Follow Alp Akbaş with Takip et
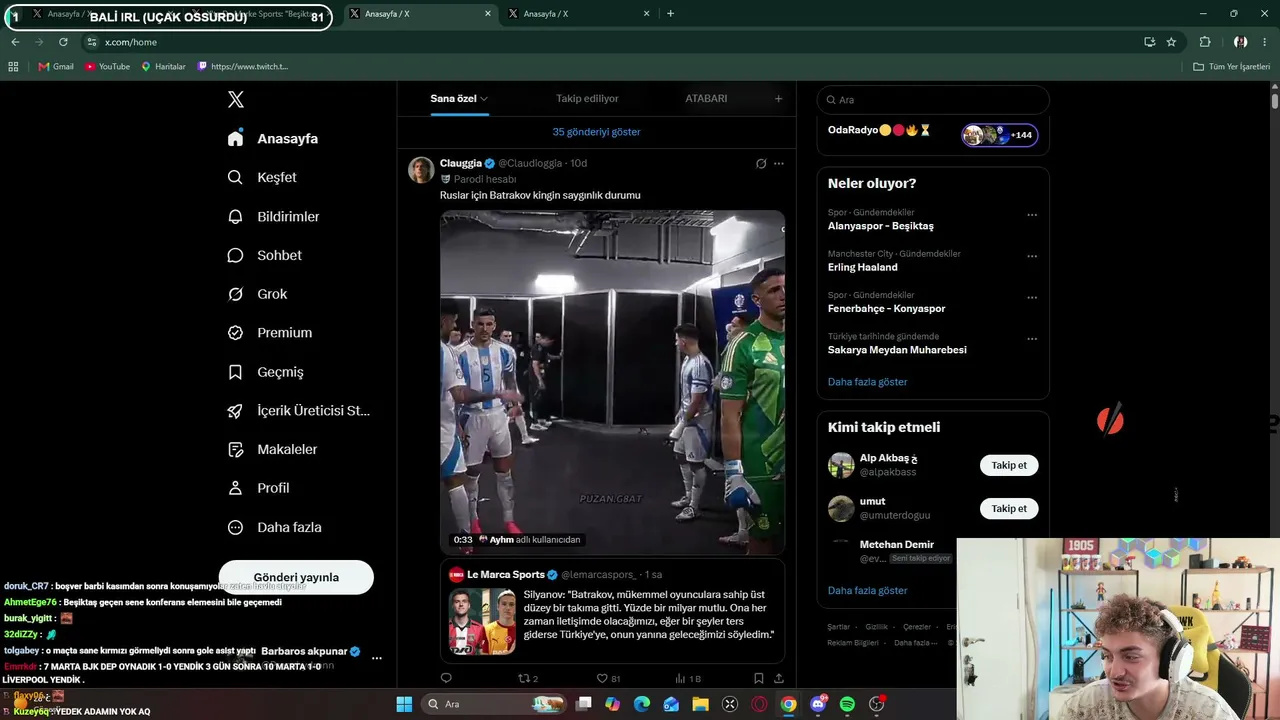 [1009, 465]
